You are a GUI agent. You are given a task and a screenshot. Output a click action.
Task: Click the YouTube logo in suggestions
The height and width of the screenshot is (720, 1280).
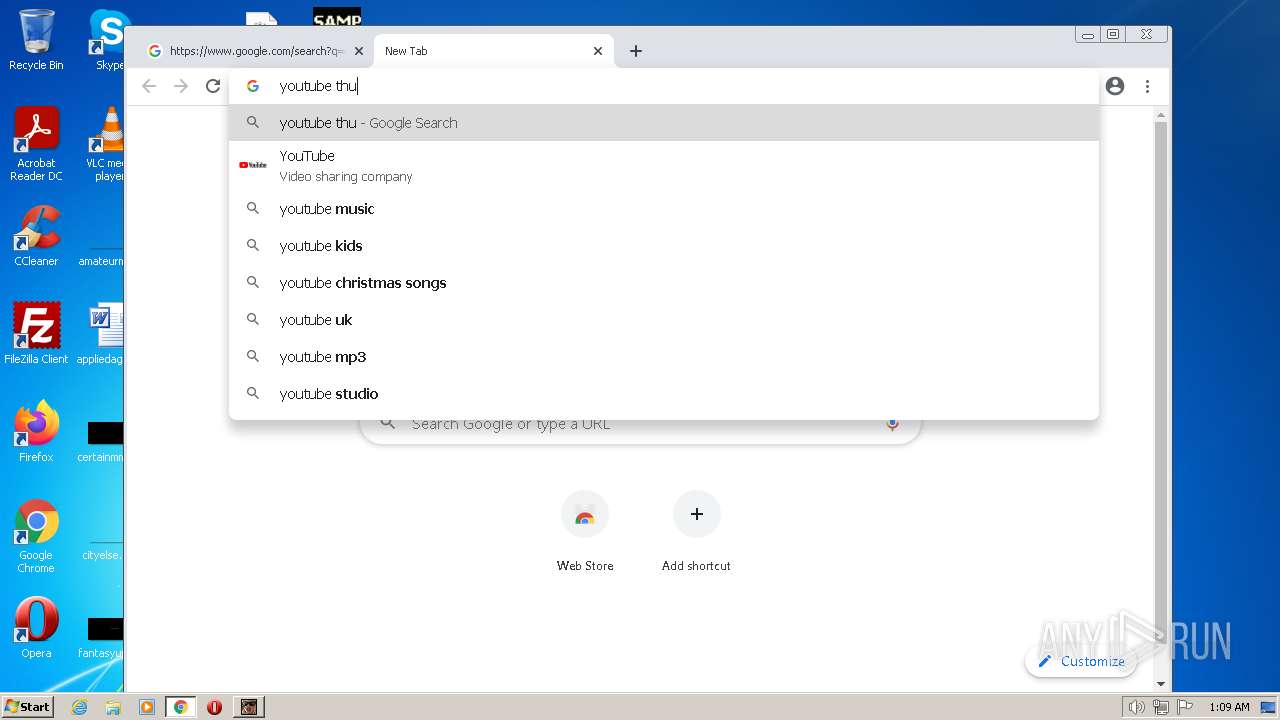[x=253, y=165]
